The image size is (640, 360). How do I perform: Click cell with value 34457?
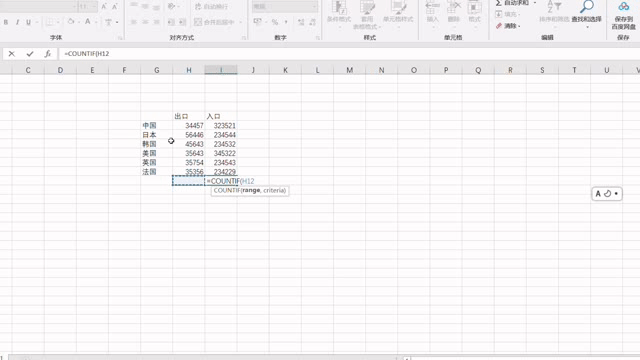coord(188,125)
